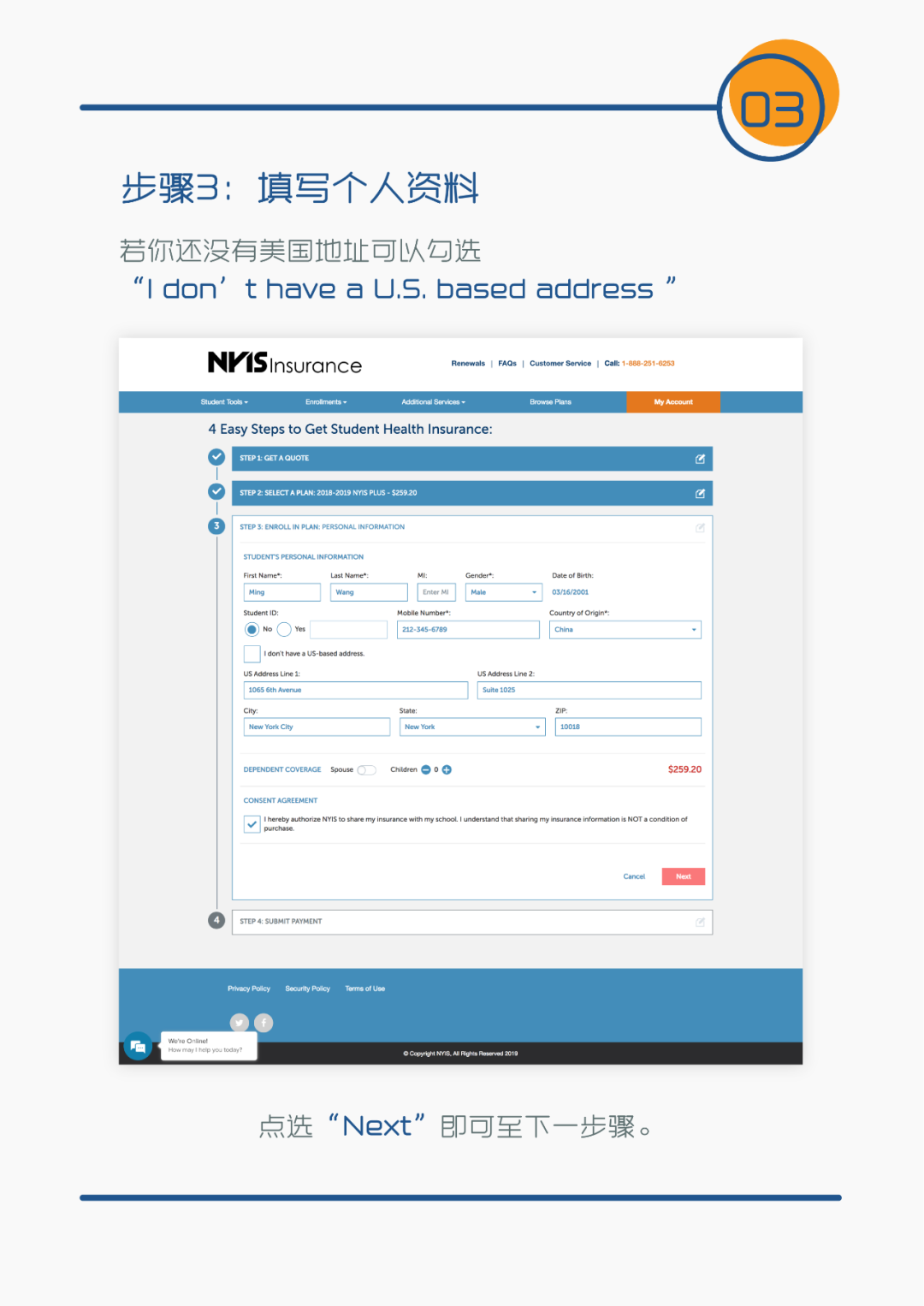924x1306 pixels.
Task: Click the City input field
Action: 317,727
